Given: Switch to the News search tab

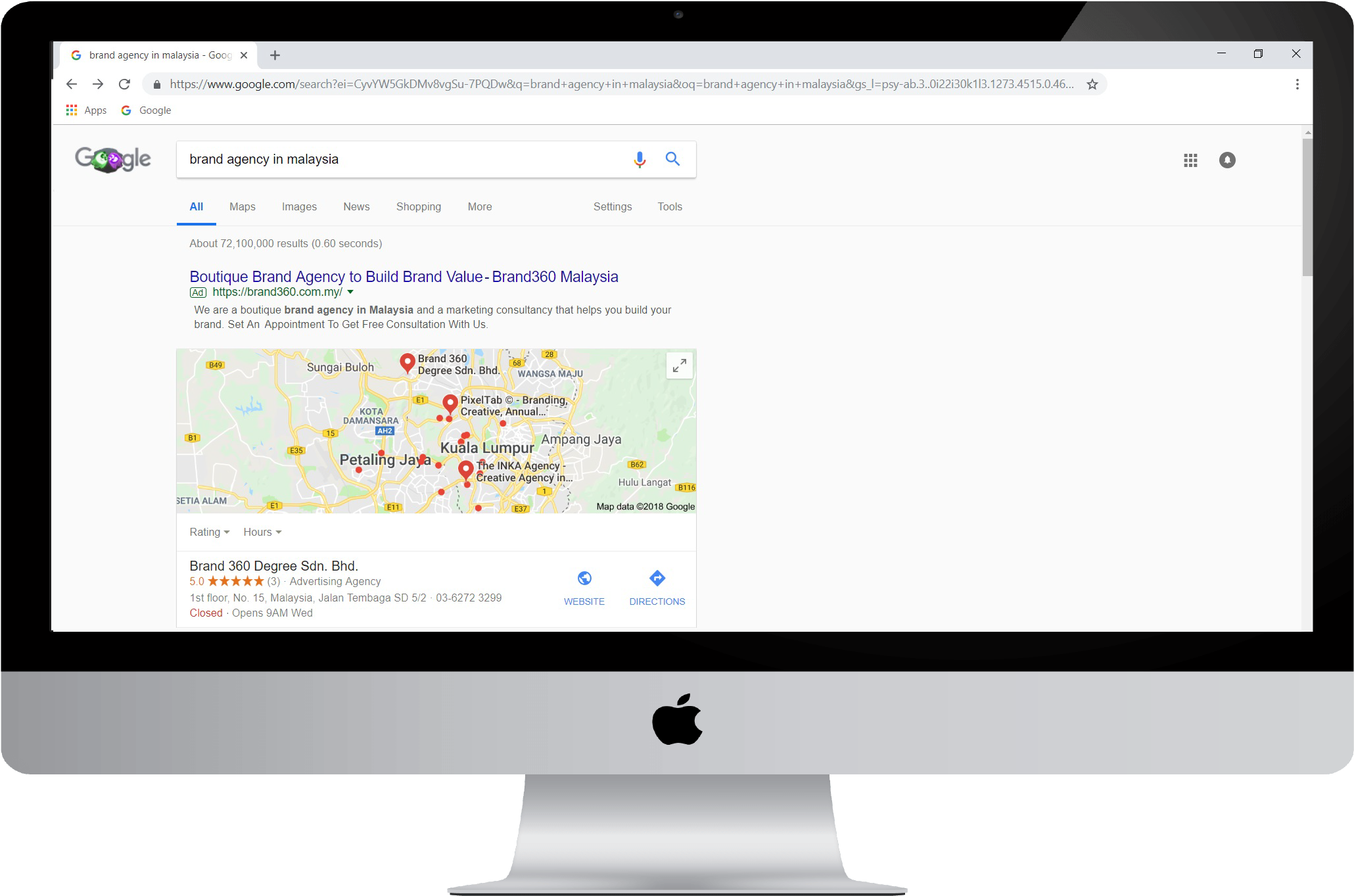Looking at the screenshot, I should (356, 206).
